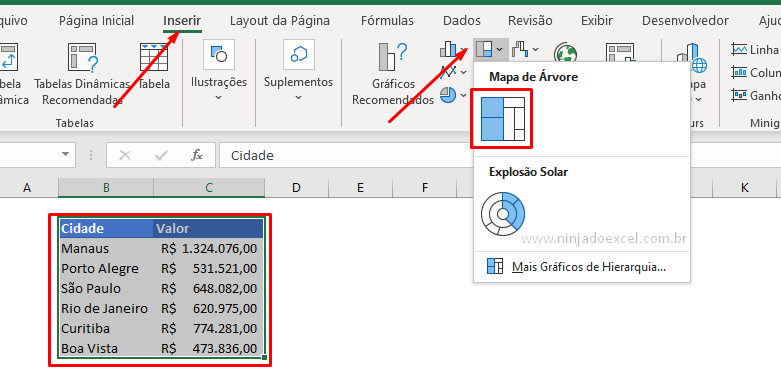Open the line chart dropdown
781x375 pixels.
[453, 72]
